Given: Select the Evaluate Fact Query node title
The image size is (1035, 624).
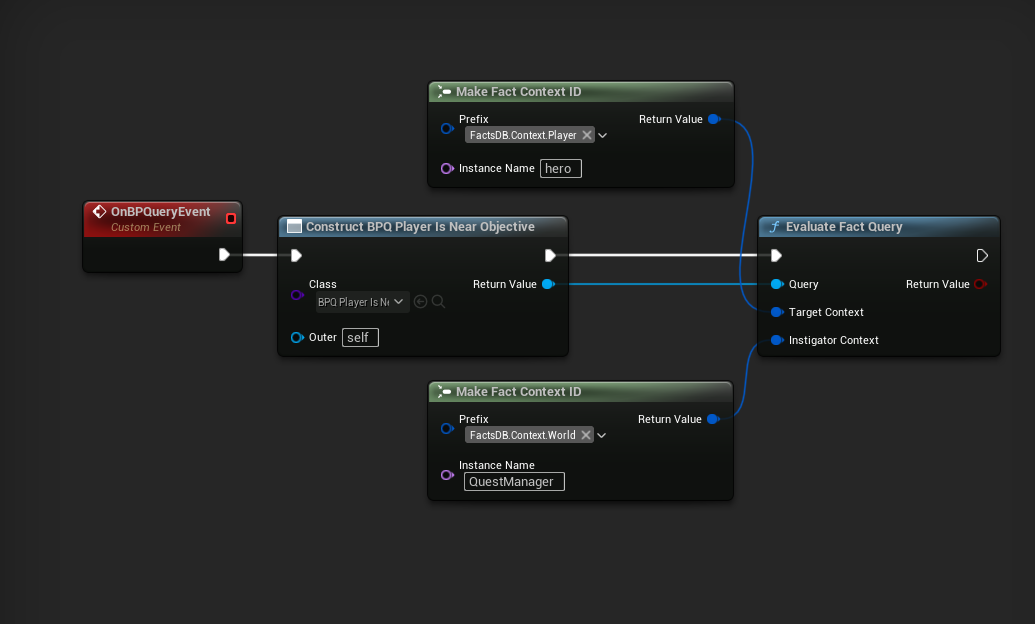Looking at the screenshot, I should click(844, 226).
